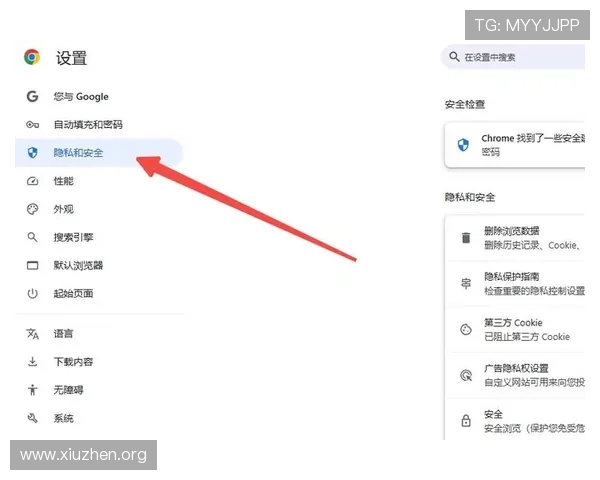Click the shield icon for 隐私和安全 in sidebar
Screen dimensions: 600x480
click(x=33, y=153)
